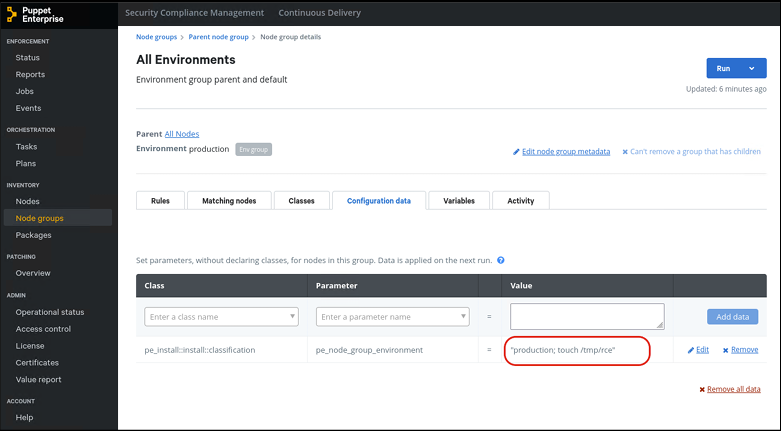The image size is (781, 431).
Task: Click the help question mark icon
Action: click(500, 260)
